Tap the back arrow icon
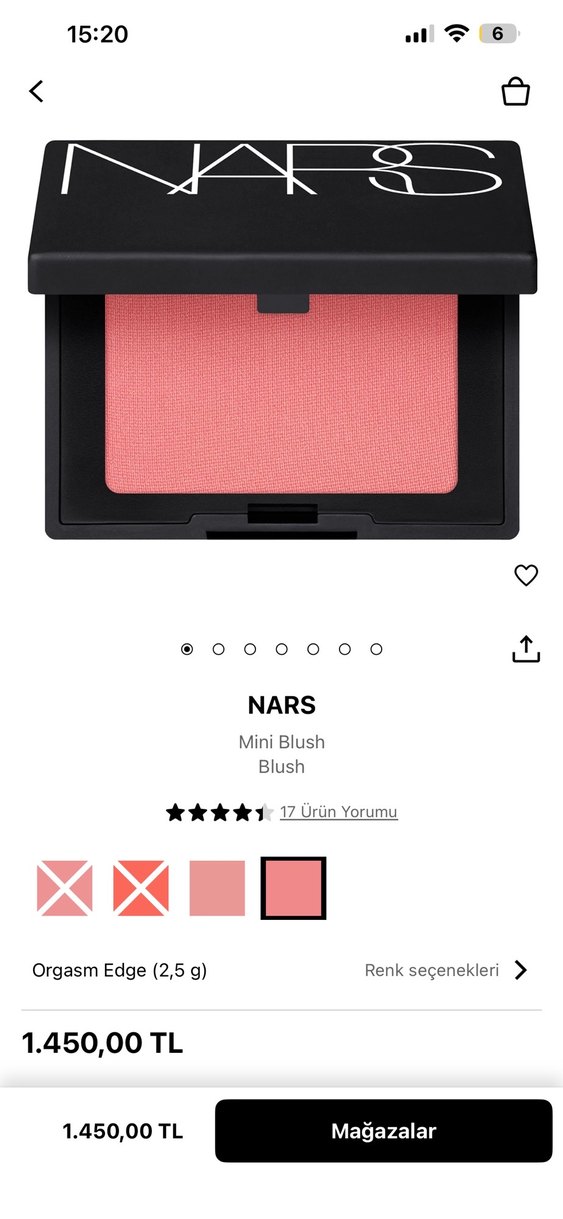This screenshot has width=563, height=1219. (x=36, y=91)
